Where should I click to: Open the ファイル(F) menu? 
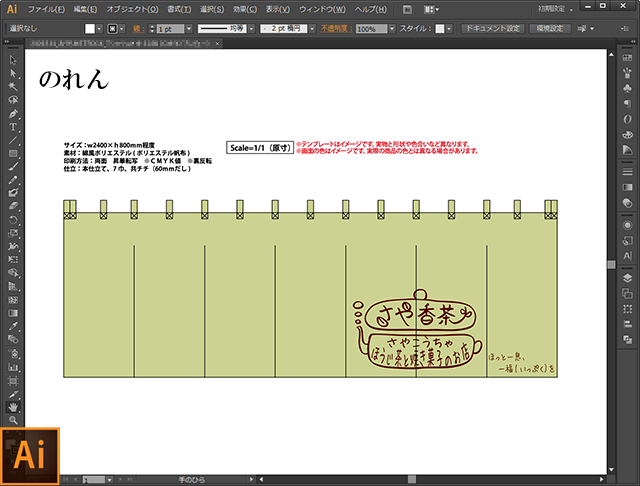point(46,9)
